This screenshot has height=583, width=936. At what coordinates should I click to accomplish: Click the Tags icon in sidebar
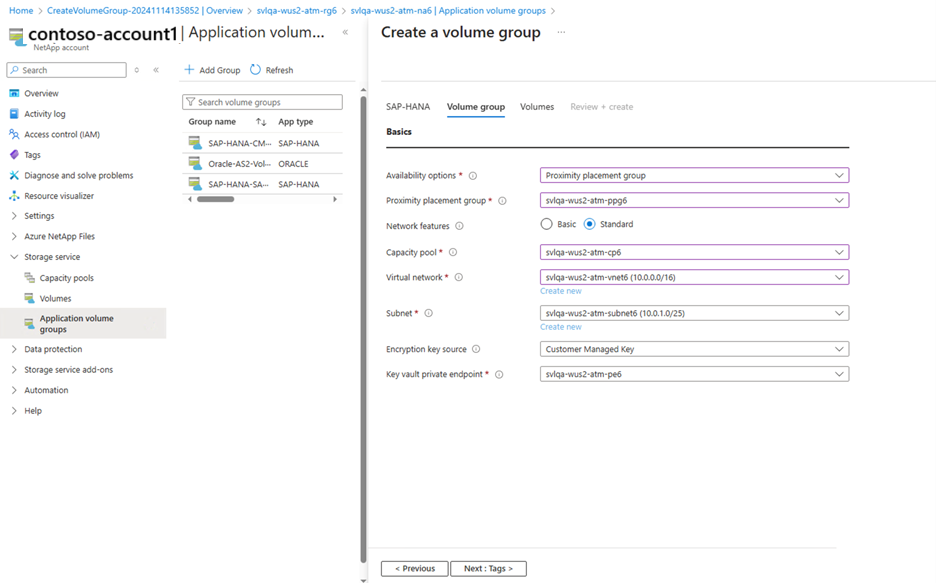tap(14, 155)
